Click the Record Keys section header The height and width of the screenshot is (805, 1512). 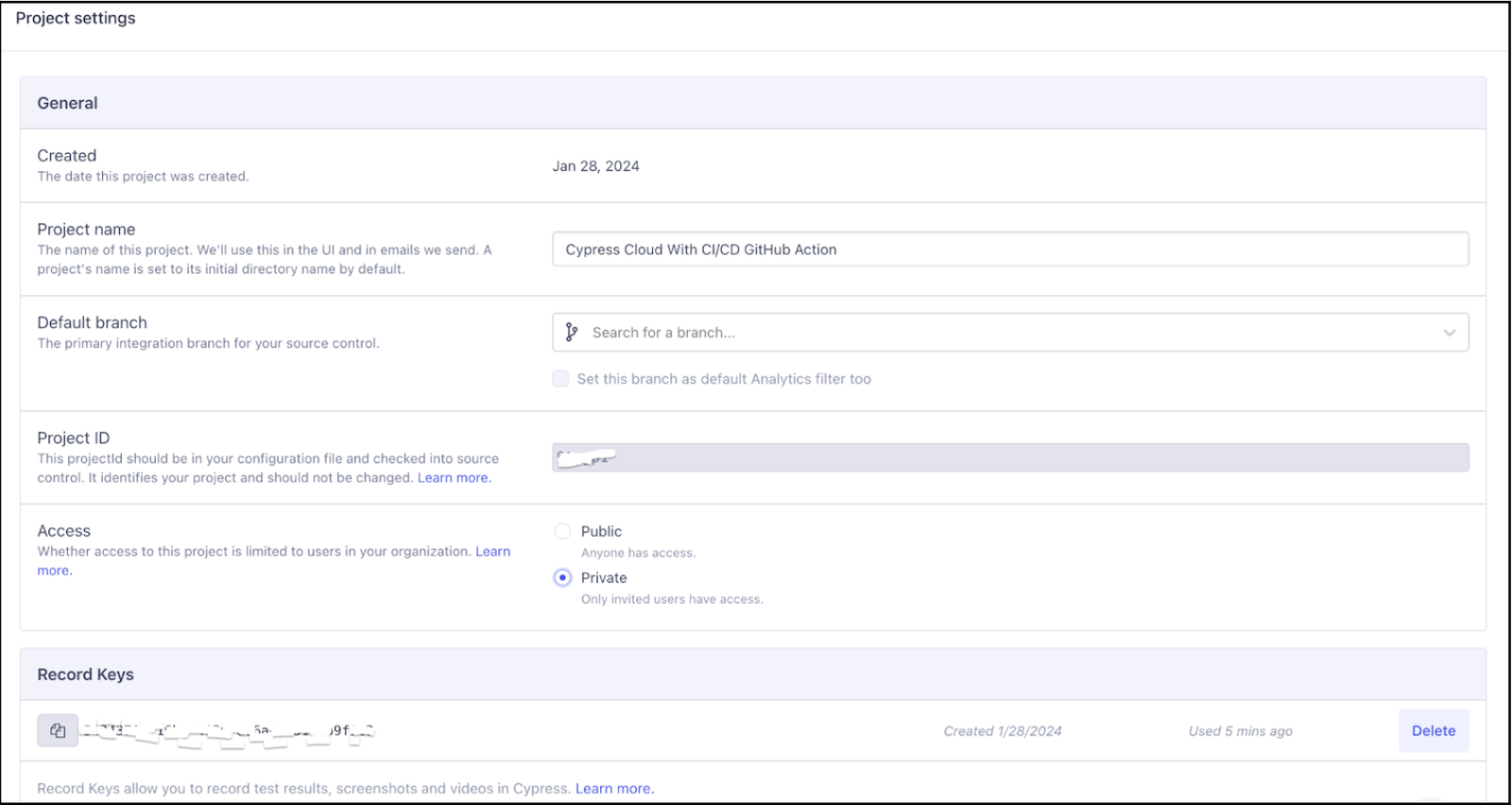85,675
